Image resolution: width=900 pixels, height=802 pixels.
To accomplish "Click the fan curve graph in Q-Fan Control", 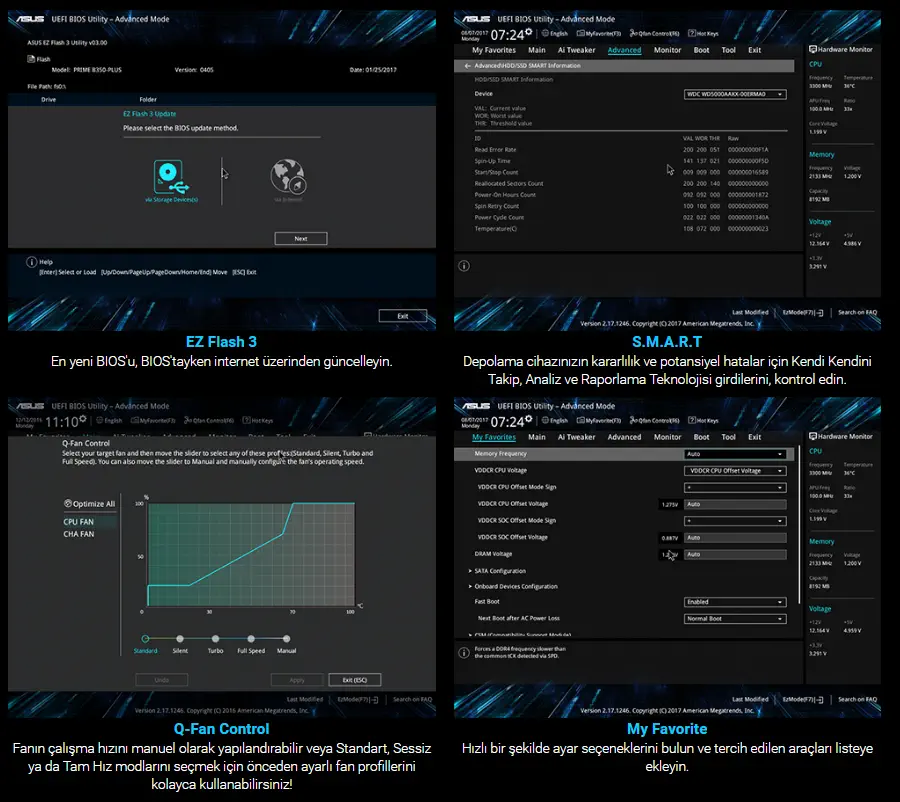I will [x=251, y=554].
